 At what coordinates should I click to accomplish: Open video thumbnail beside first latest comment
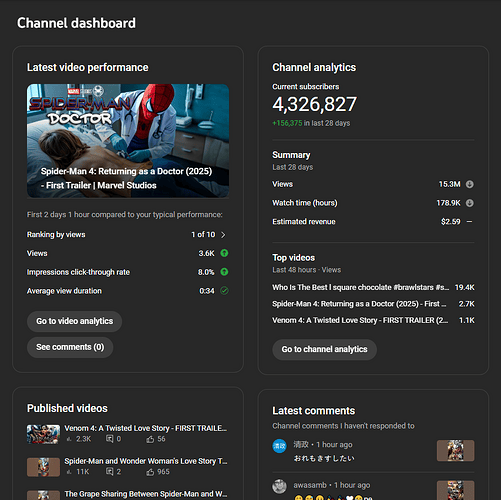coord(455,451)
